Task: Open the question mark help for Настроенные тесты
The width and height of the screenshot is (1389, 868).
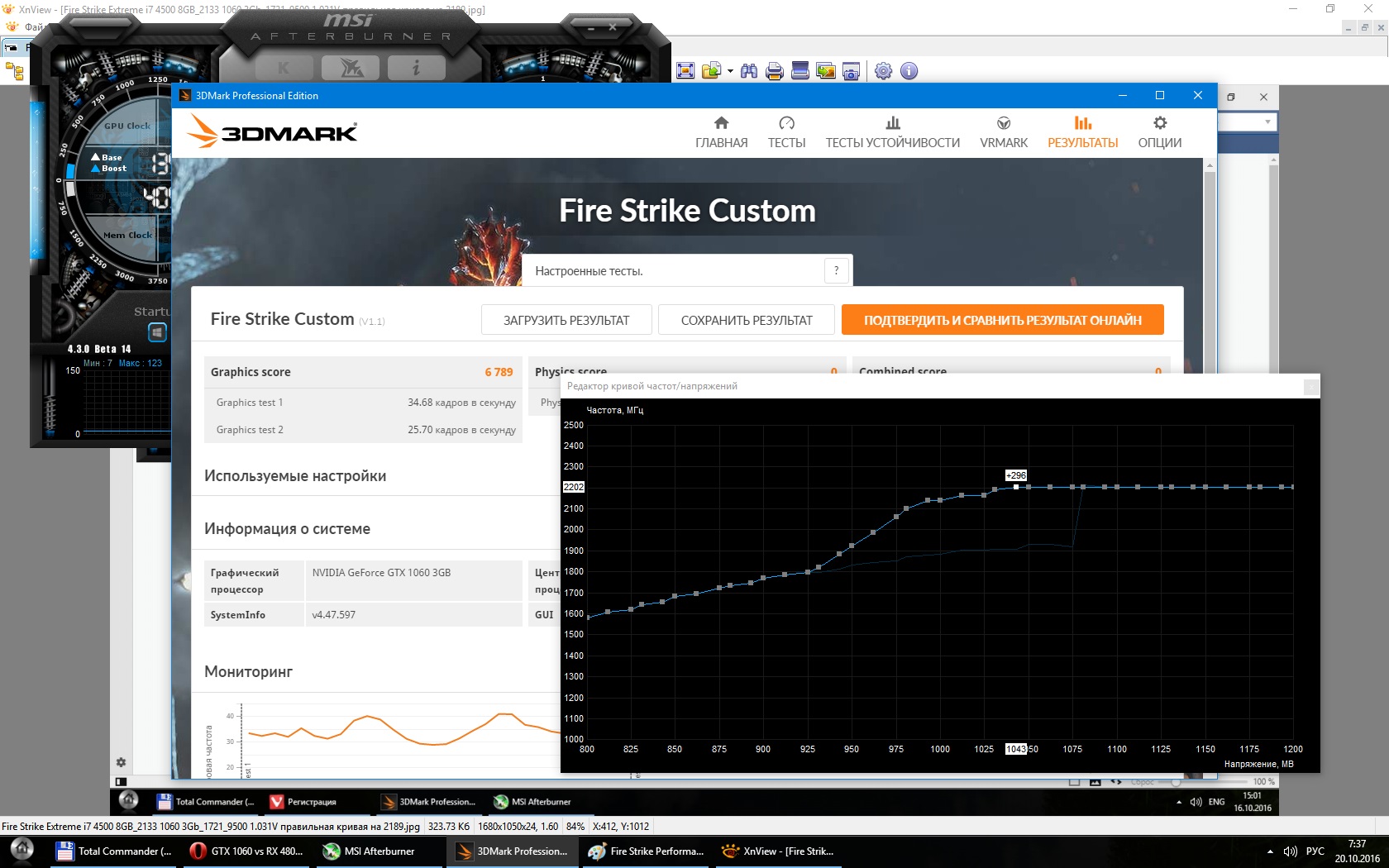Action: coord(836,270)
